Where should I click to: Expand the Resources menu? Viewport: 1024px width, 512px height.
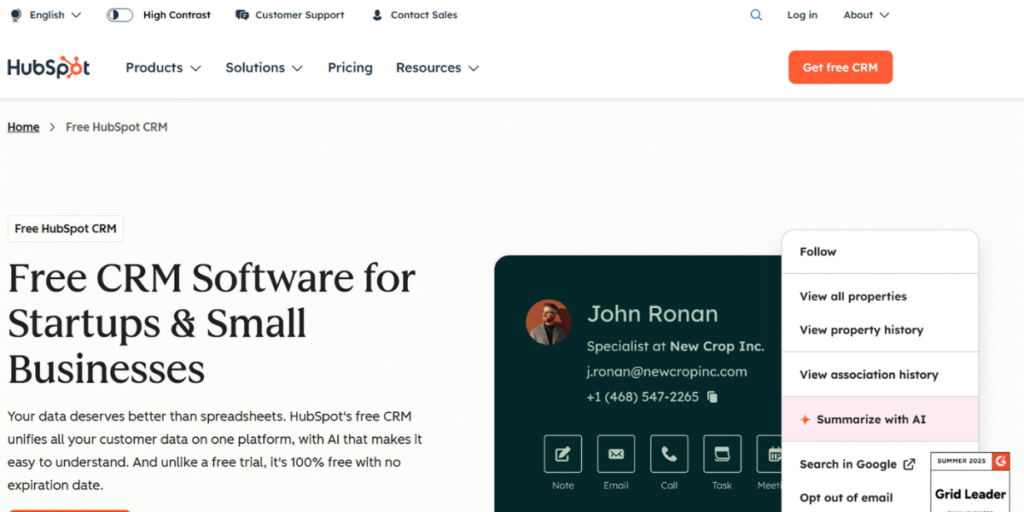438,68
